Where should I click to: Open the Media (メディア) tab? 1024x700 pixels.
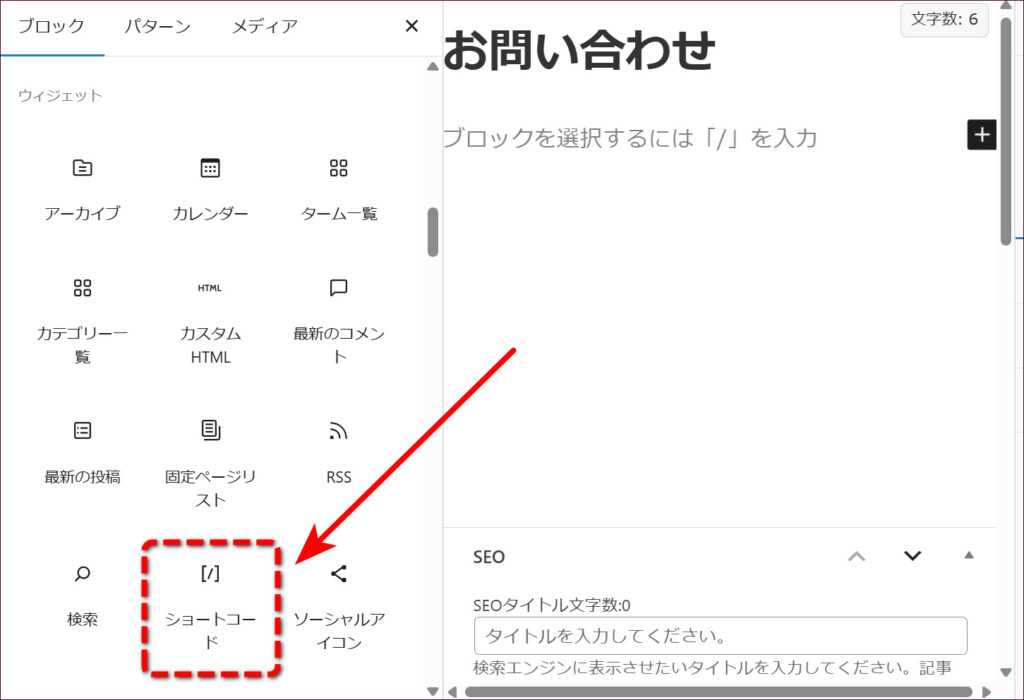click(264, 27)
